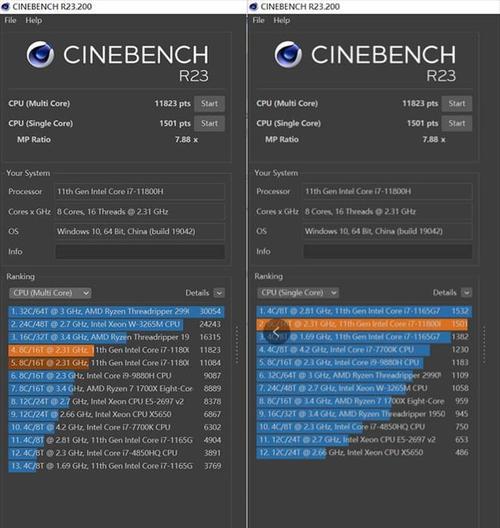This screenshot has height=528, width=500.
Task: Select single-core row 1 i7-1165G7 scoring 1532
Action: point(364,311)
